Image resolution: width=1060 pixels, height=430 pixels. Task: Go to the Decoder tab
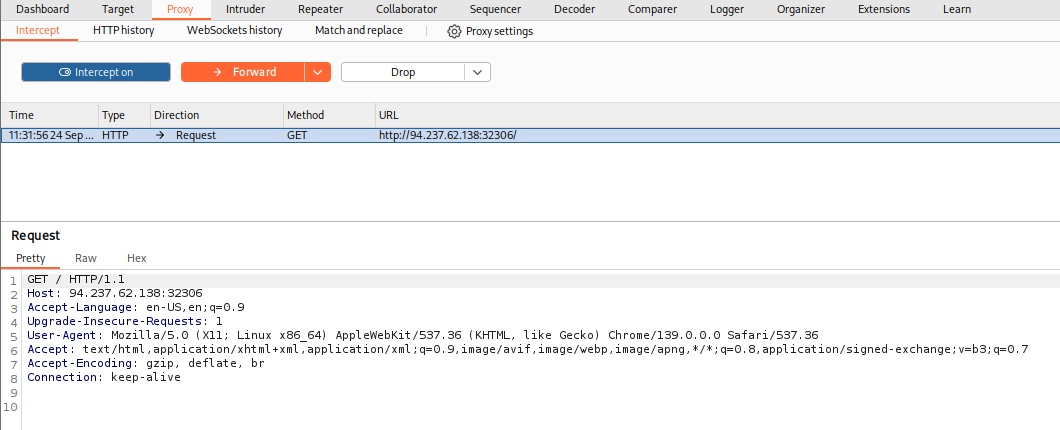[574, 9]
